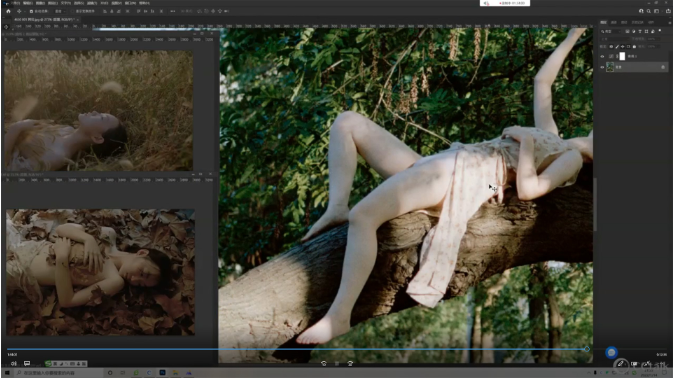Toggle the auto-select checkbox in options bar

pos(31,11)
